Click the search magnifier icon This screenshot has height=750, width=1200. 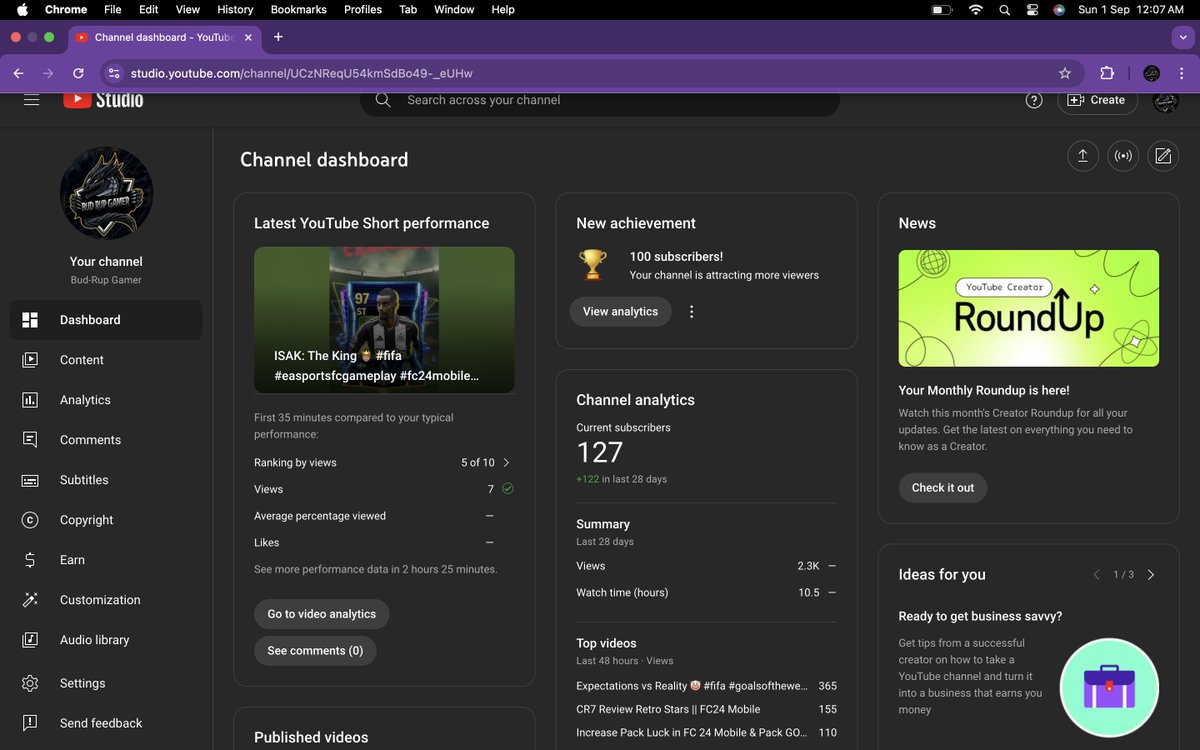(x=383, y=100)
